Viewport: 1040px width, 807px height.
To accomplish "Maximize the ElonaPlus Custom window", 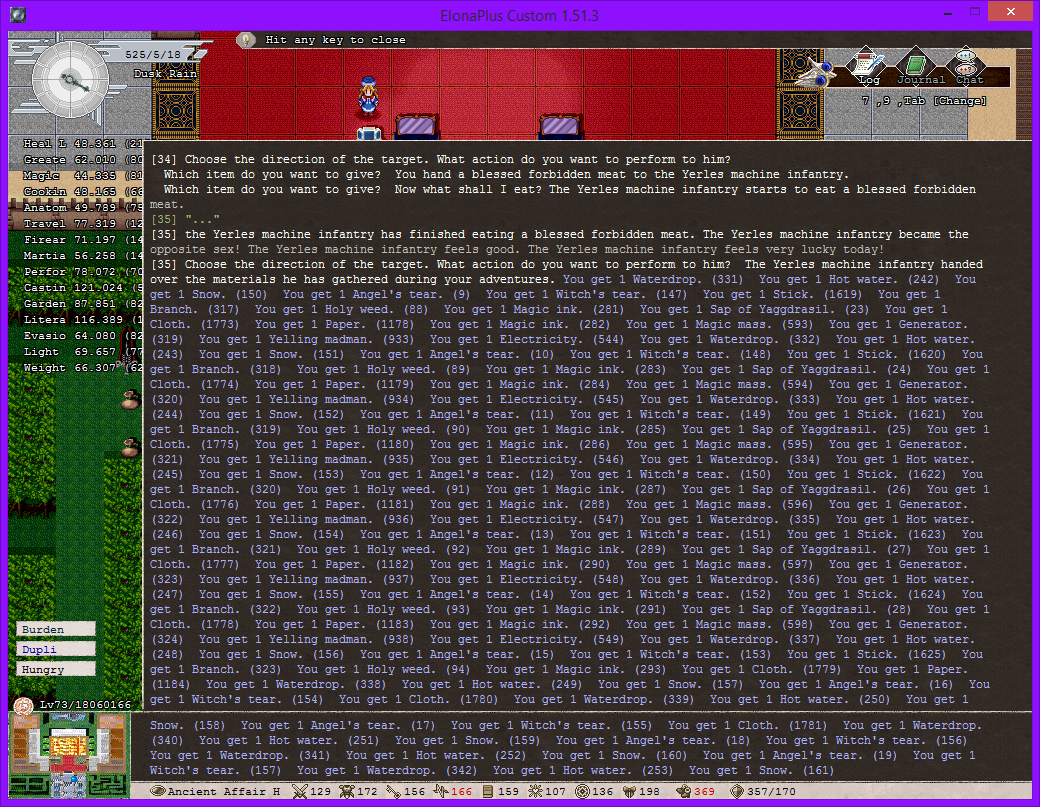I will (x=974, y=12).
